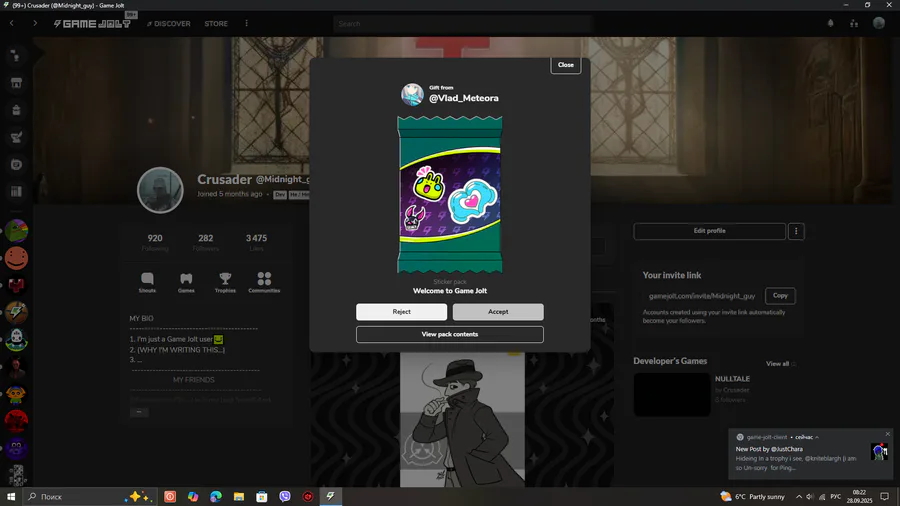The width and height of the screenshot is (900, 506).
Task: Open the red pixel character community in sidebar
Action: click(x=16, y=285)
